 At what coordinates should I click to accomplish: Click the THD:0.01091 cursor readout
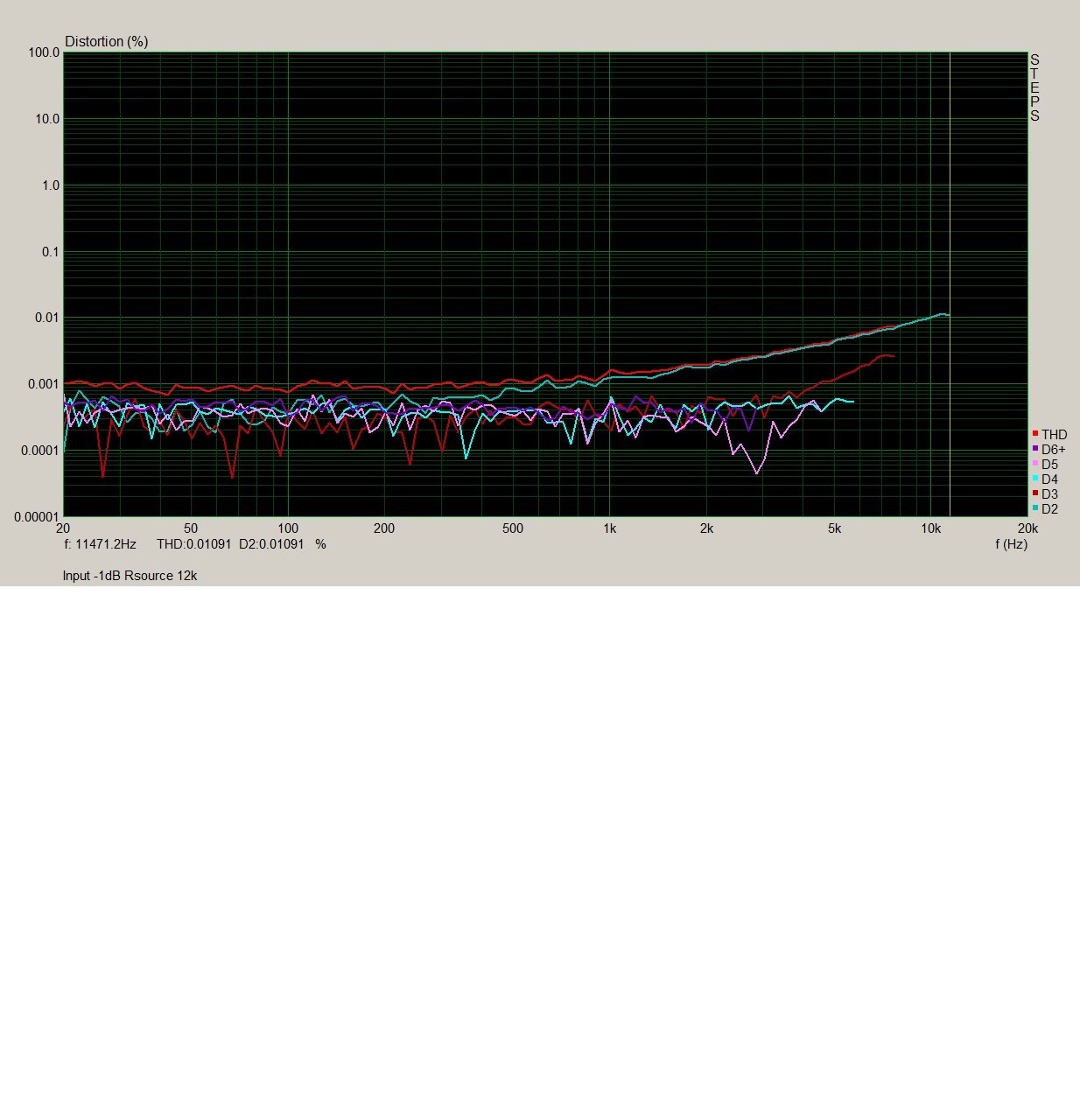193,544
